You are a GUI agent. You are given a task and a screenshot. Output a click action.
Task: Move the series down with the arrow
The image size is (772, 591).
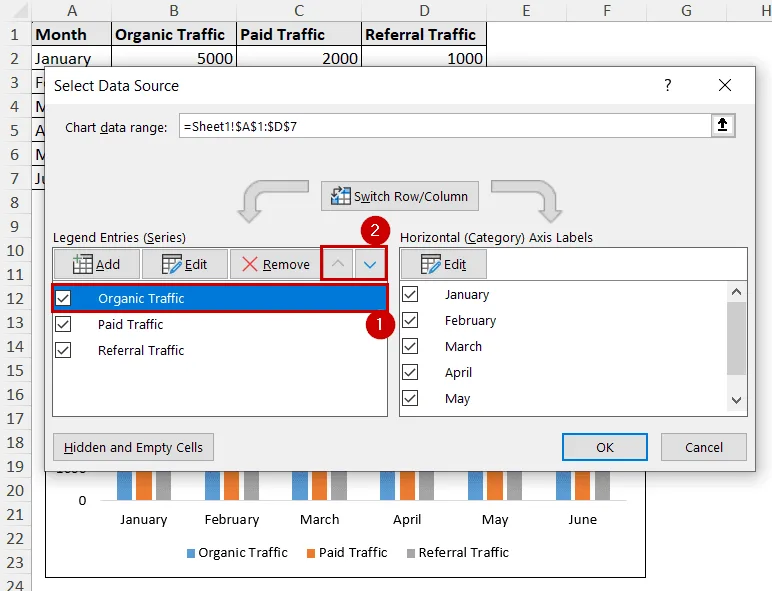click(370, 264)
